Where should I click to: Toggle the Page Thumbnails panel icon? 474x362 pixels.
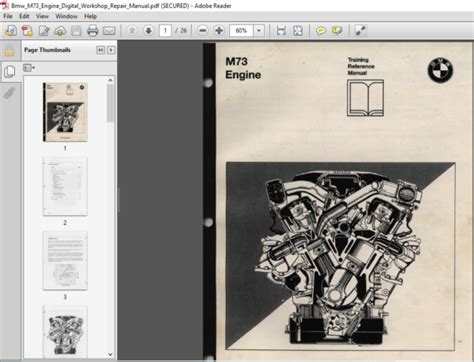coord(10,71)
